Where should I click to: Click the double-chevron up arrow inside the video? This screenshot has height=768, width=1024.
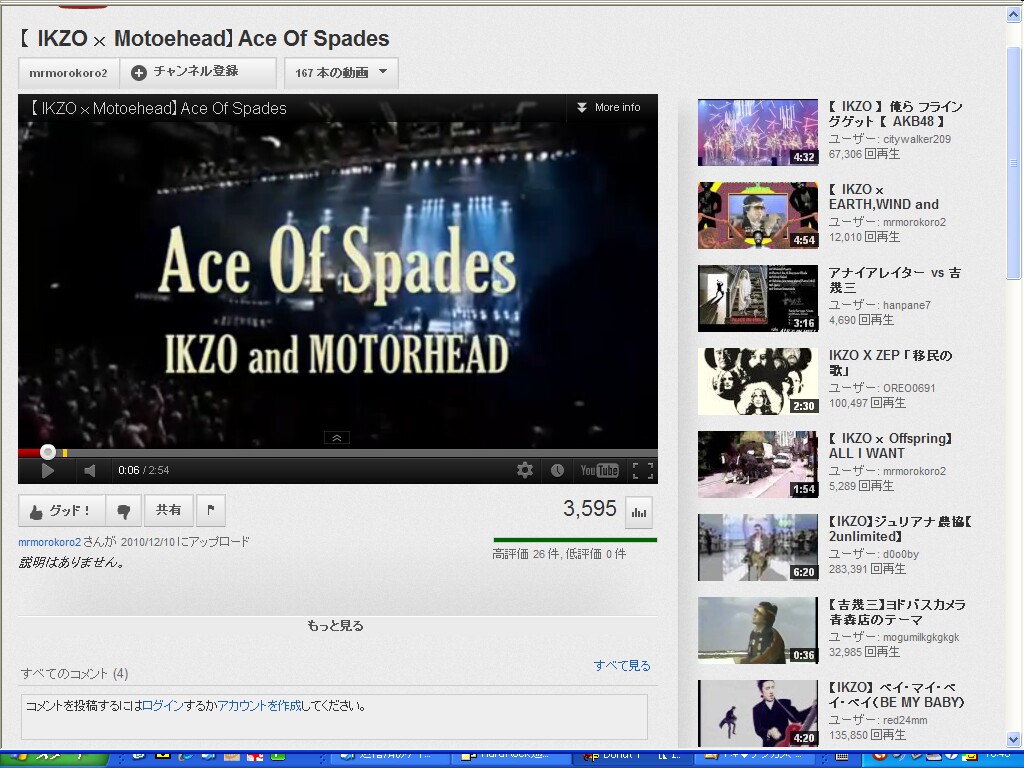point(337,438)
